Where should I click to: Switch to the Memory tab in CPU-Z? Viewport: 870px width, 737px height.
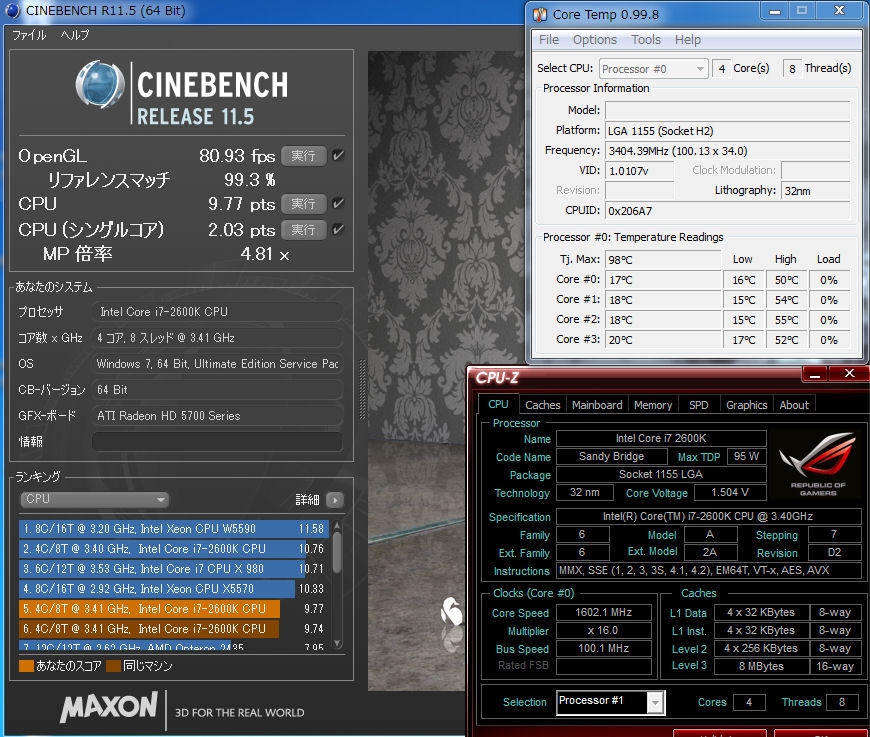(x=653, y=405)
